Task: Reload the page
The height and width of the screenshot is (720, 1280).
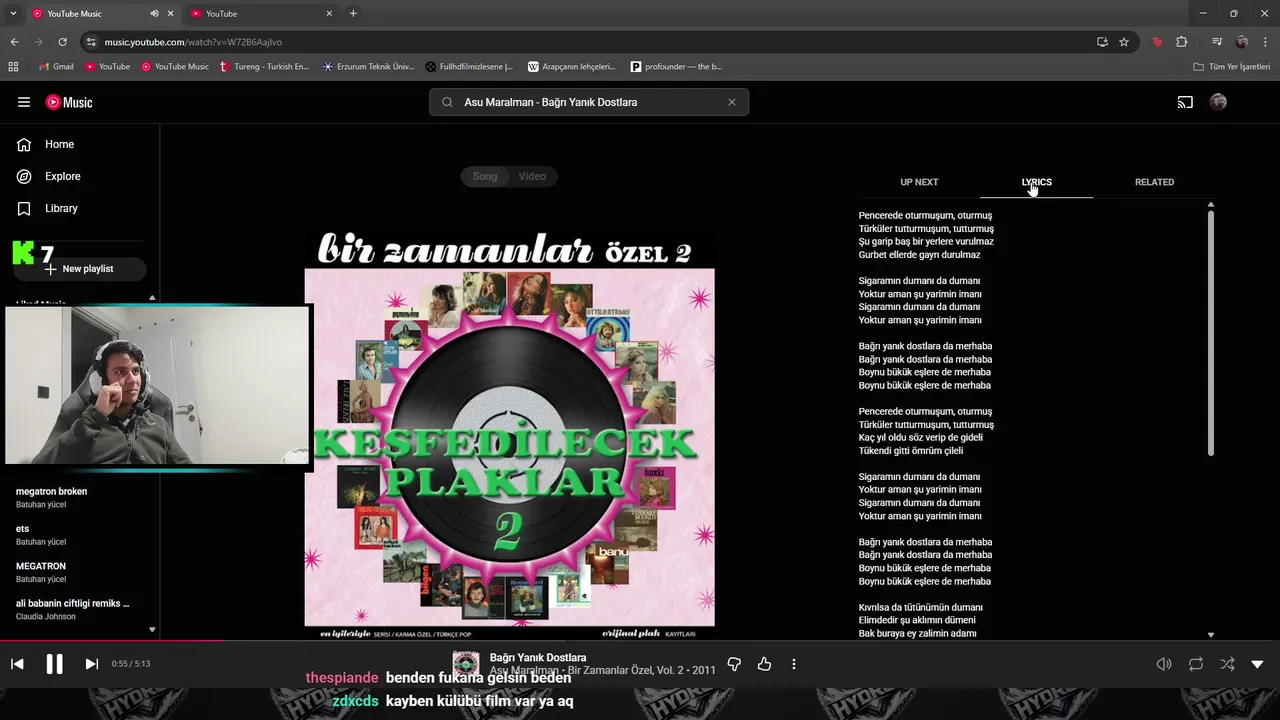Action: [62, 42]
